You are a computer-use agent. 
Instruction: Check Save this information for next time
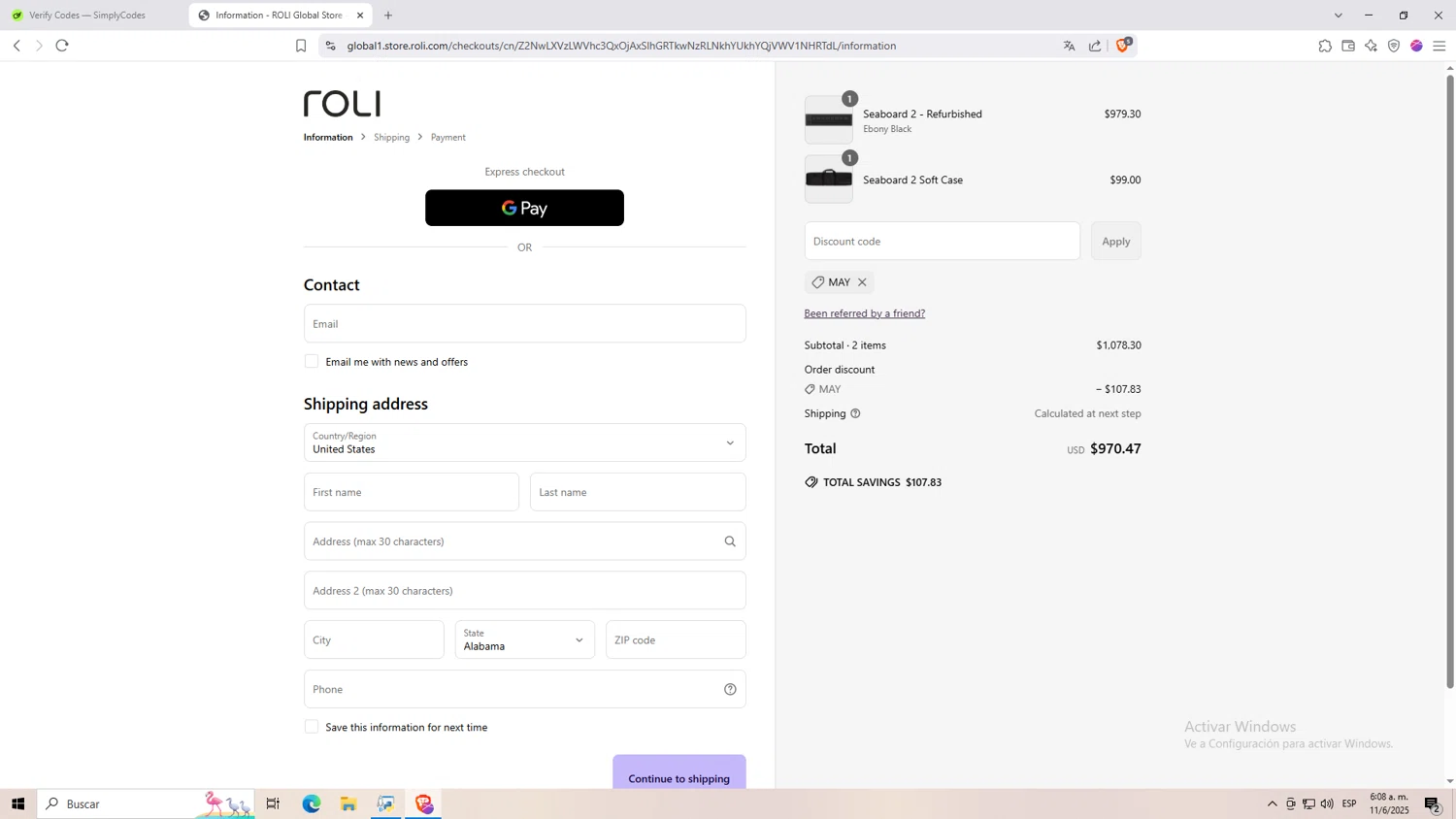coord(312,727)
